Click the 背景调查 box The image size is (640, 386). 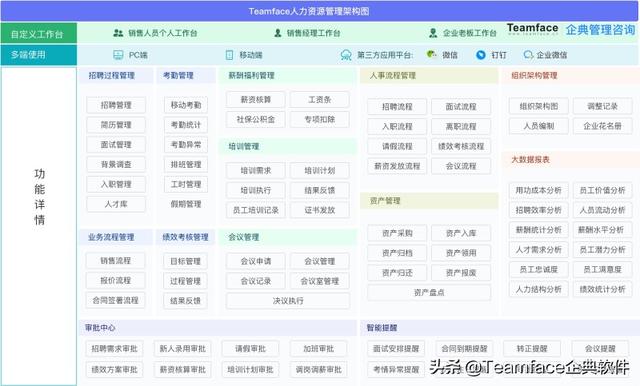click(116, 164)
